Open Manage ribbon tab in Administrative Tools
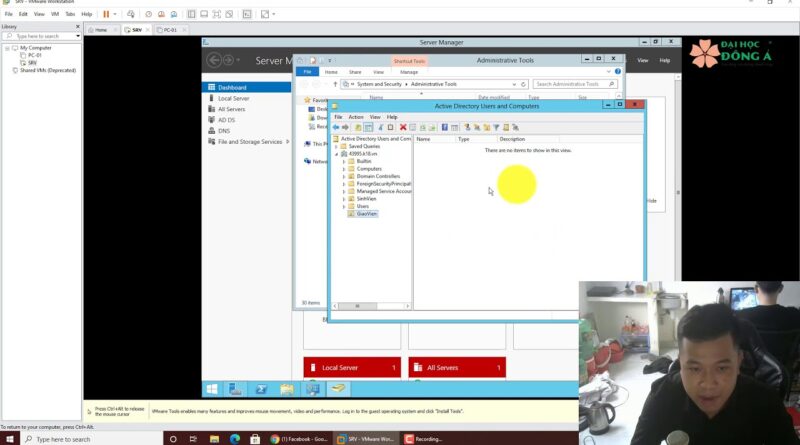The width and height of the screenshot is (800, 445). (x=409, y=72)
